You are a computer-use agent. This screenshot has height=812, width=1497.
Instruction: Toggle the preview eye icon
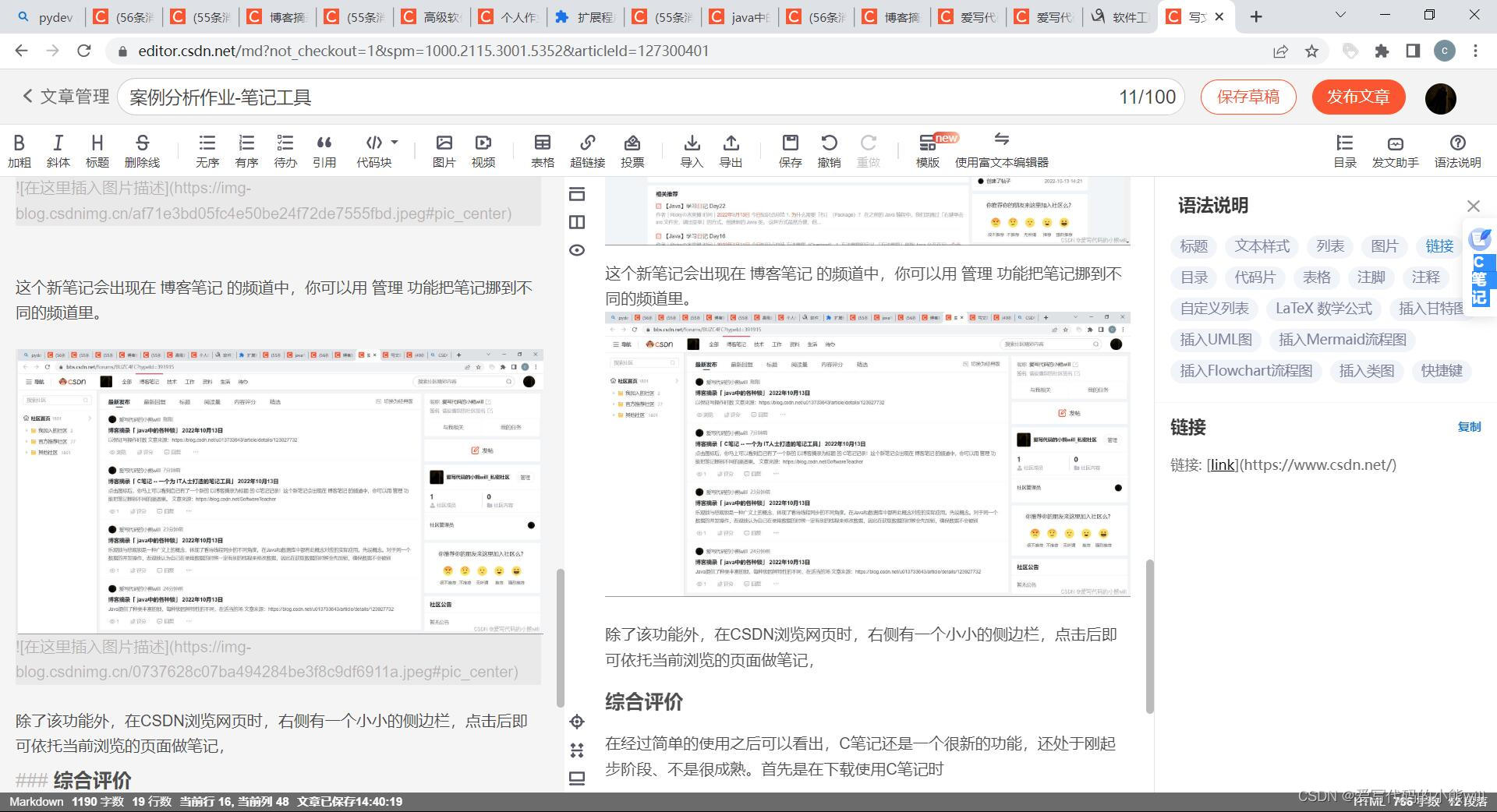pos(577,250)
